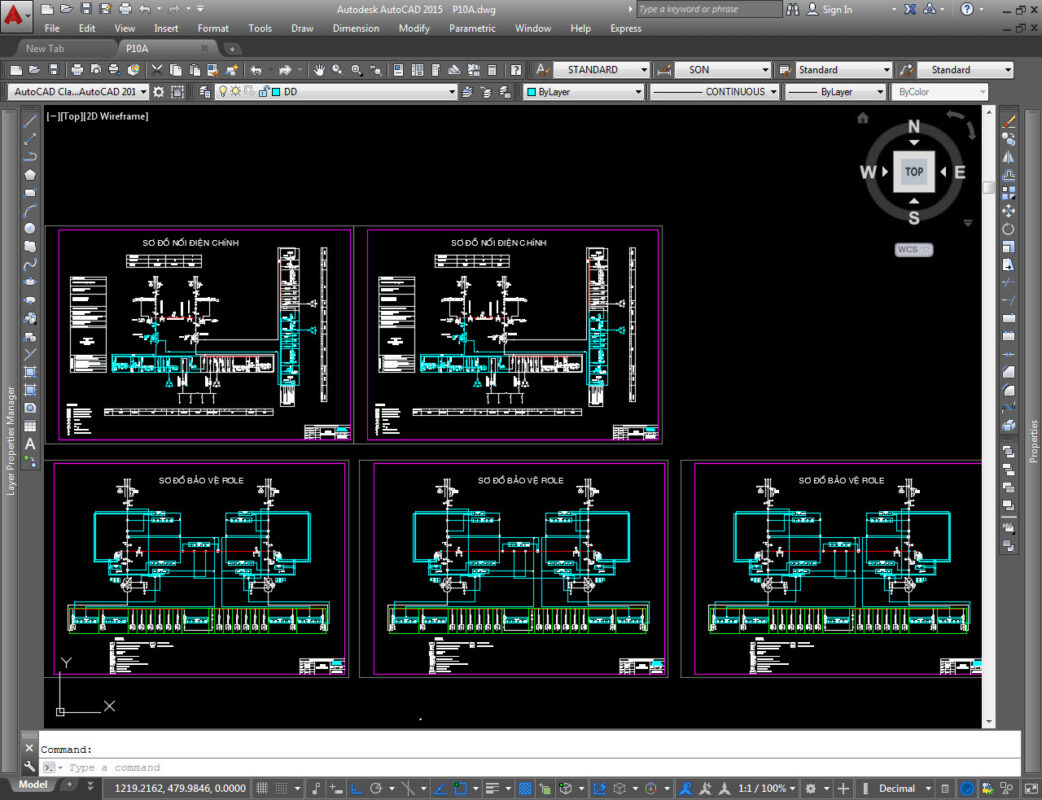Toggle layer DD on/off lightbulb

(223, 92)
